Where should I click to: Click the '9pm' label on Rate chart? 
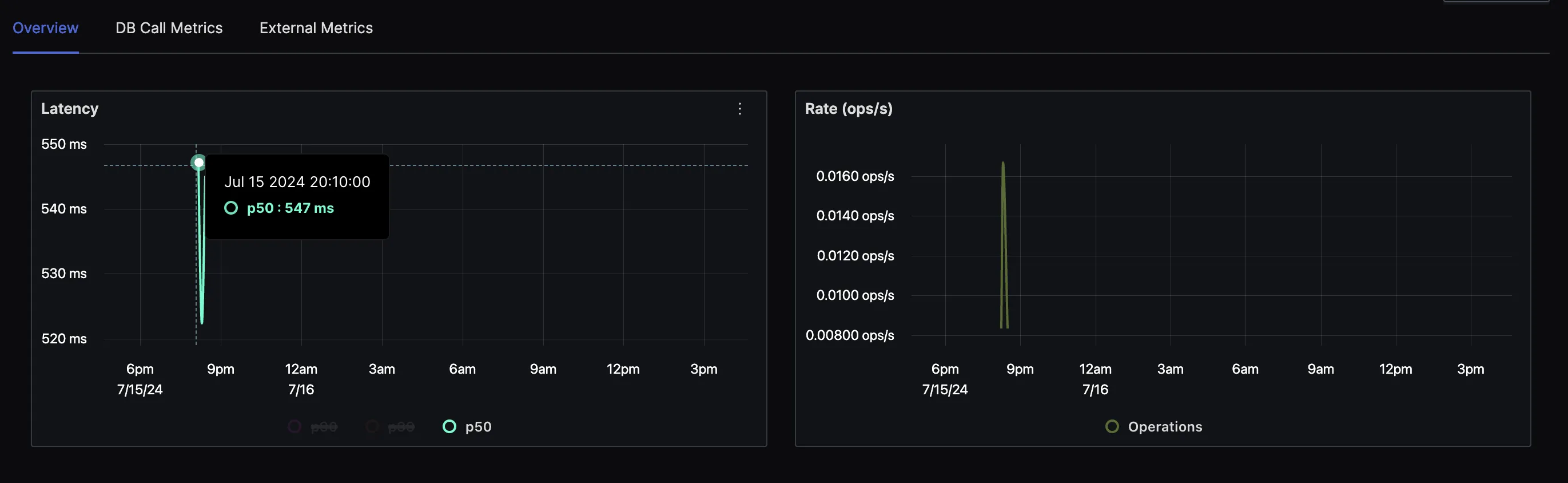pos(1020,369)
